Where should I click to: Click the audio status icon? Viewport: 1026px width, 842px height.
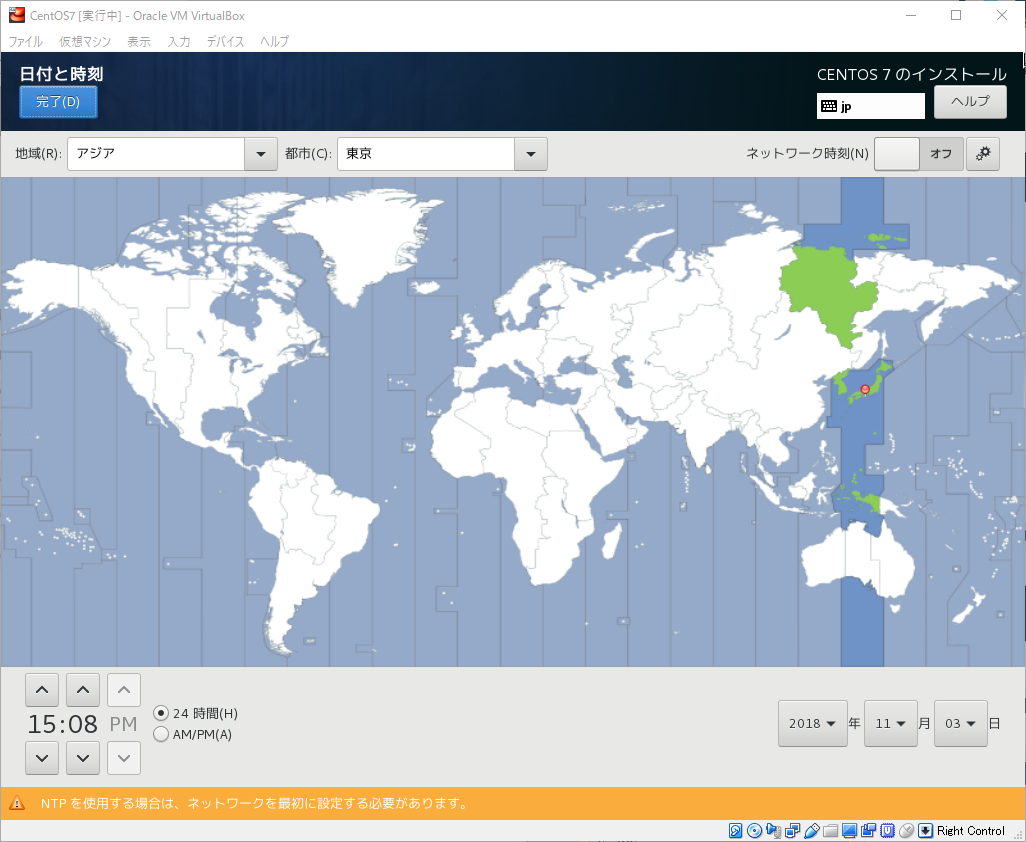click(773, 831)
